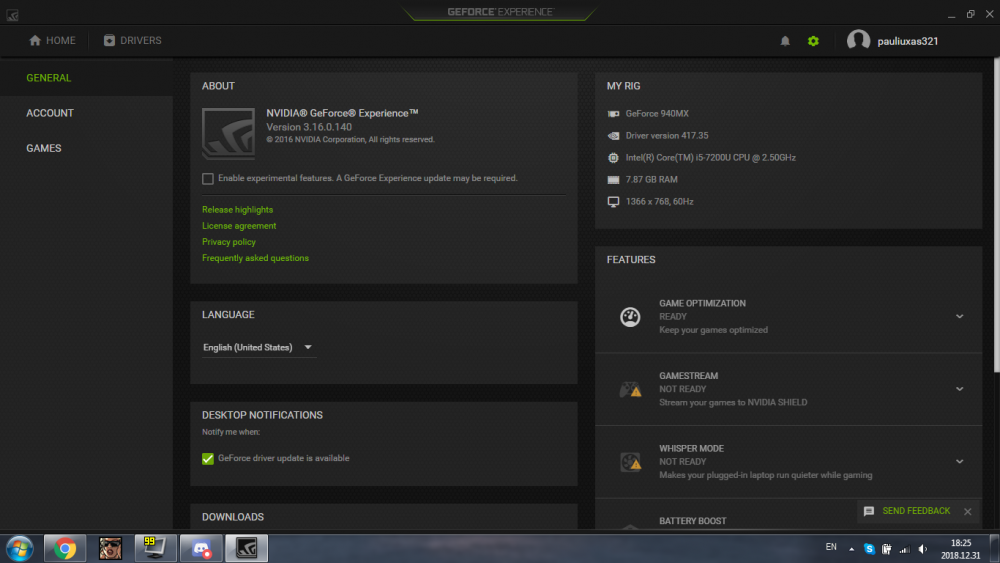Open the Privacy policy link

point(229,242)
